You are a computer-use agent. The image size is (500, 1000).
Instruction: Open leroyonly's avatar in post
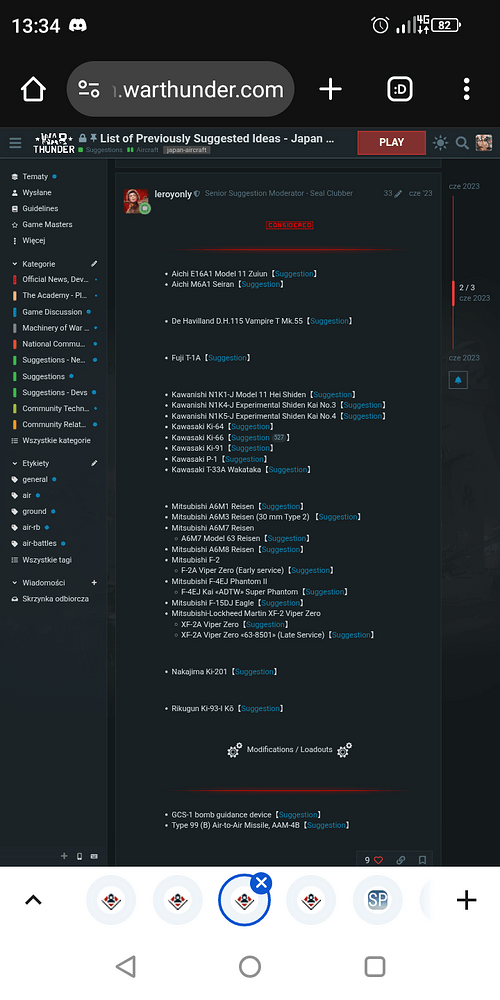pos(136,201)
